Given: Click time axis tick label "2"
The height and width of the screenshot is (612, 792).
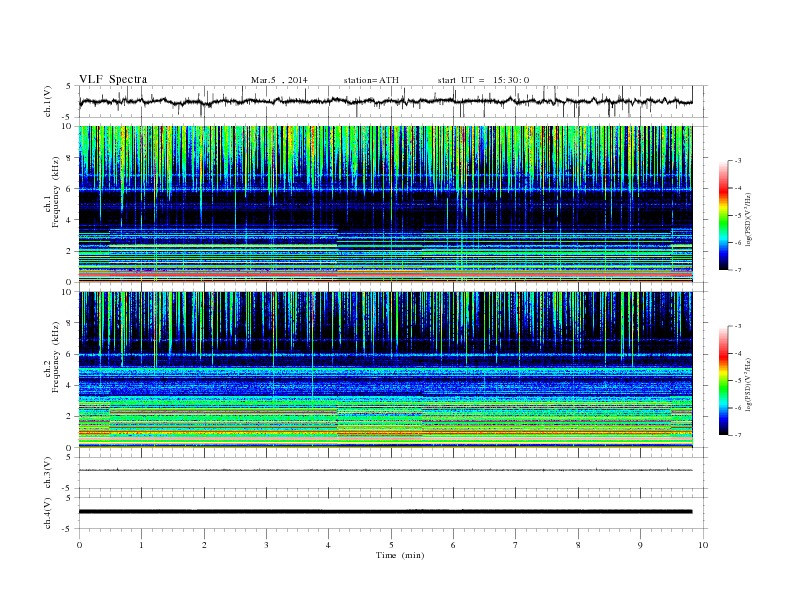Looking at the screenshot, I should (x=204, y=545).
